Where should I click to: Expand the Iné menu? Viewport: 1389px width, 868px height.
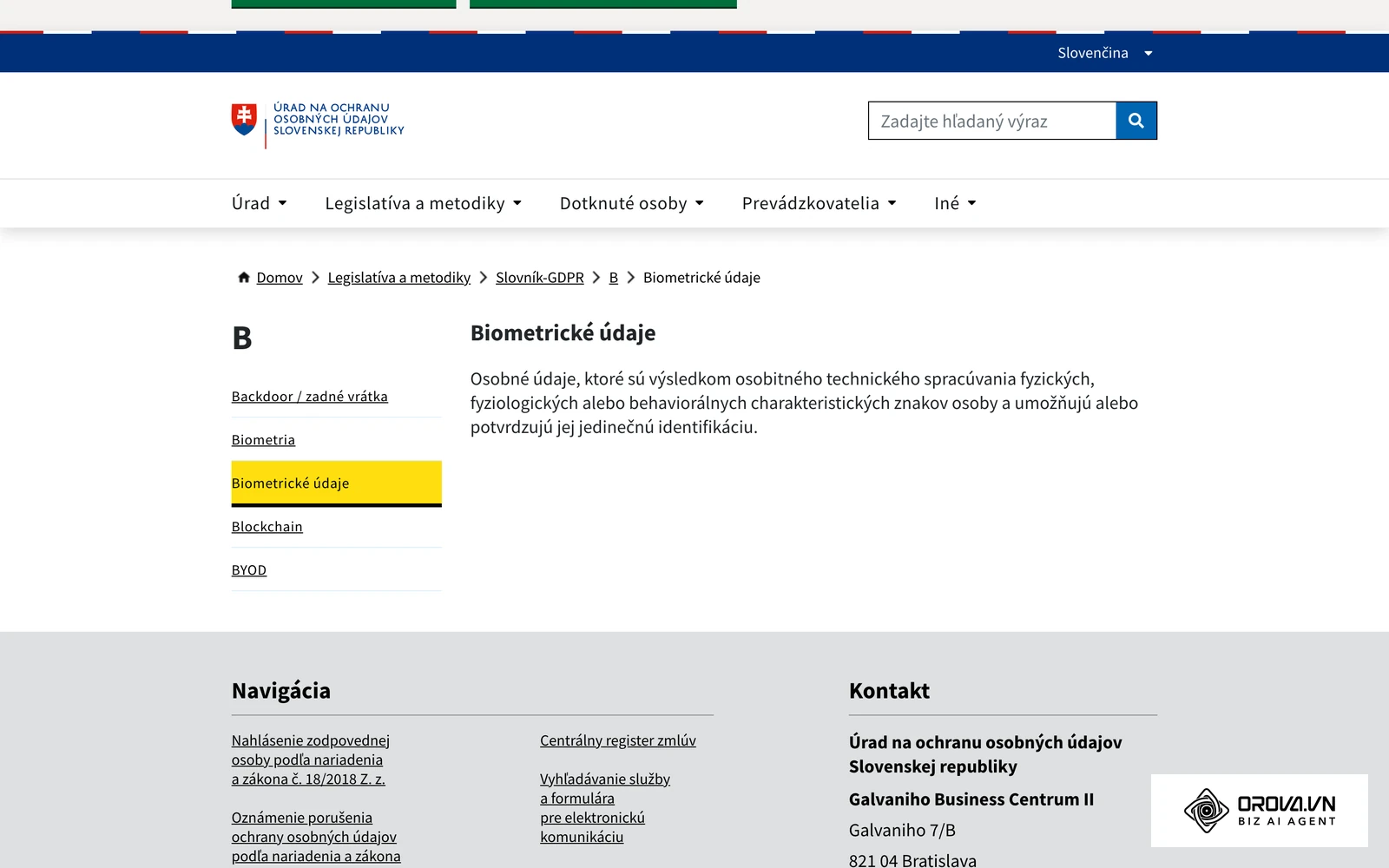tap(956, 203)
